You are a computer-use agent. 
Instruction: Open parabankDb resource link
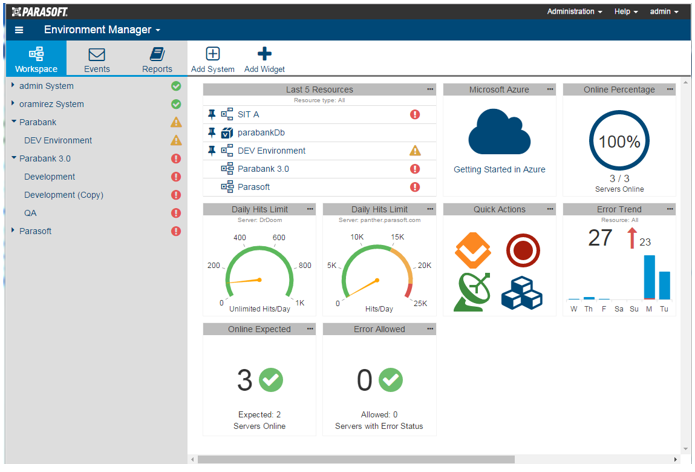click(x=261, y=133)
